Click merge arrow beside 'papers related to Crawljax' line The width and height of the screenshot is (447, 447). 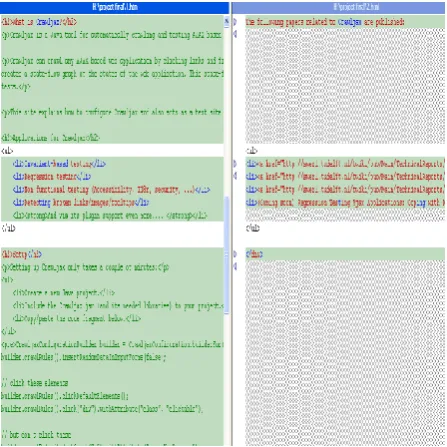[235, 22]
